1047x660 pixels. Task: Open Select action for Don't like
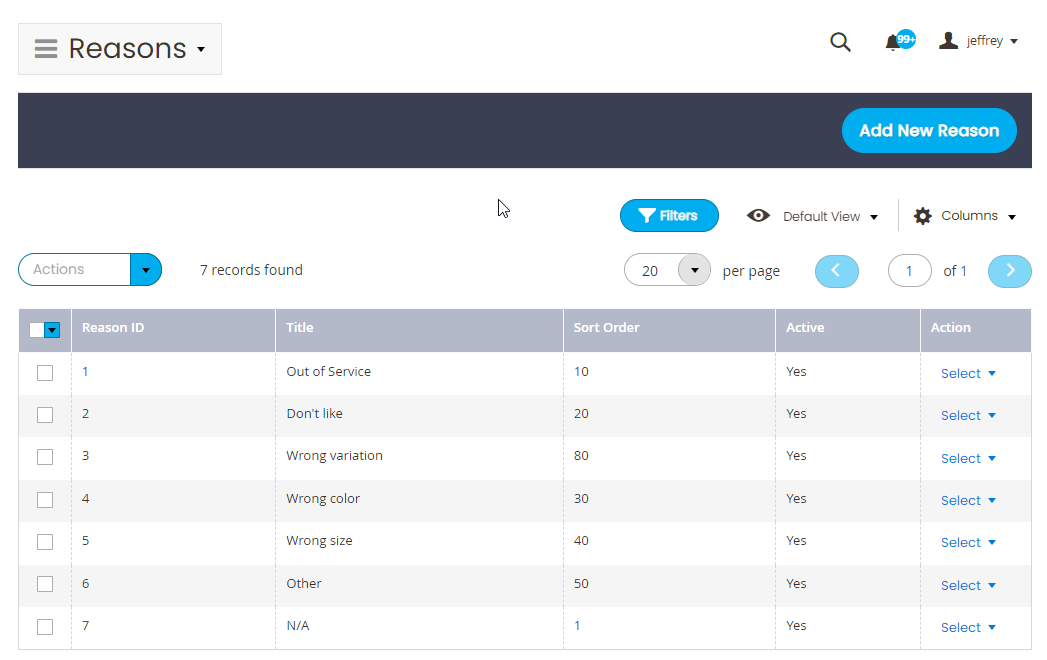click(968, 416)
